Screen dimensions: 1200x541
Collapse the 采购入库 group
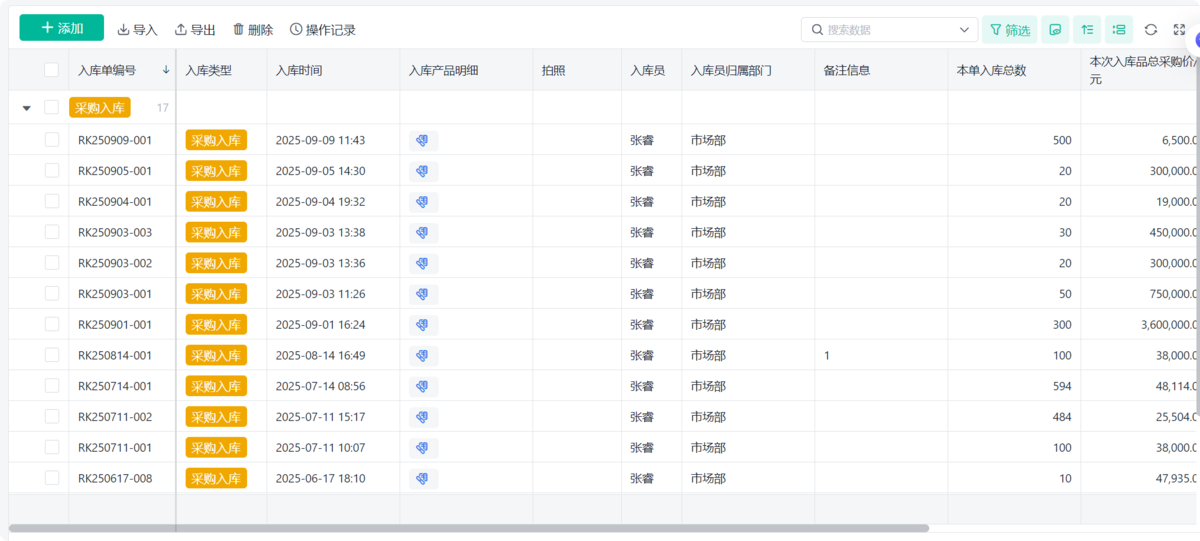pos(27,108)
